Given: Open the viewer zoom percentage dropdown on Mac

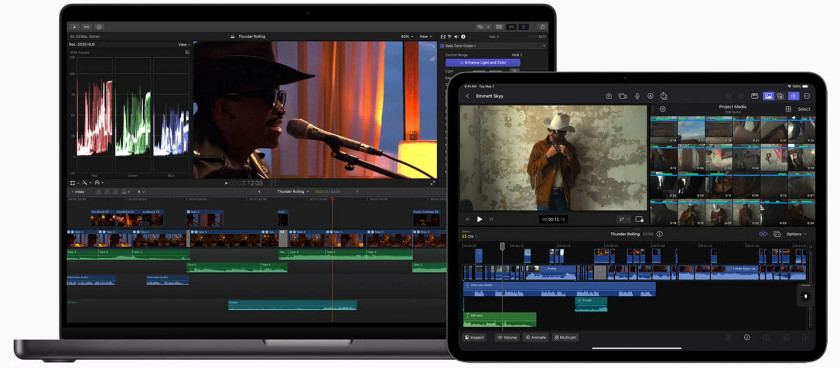Looking at the screenshot, I should 408,36.
